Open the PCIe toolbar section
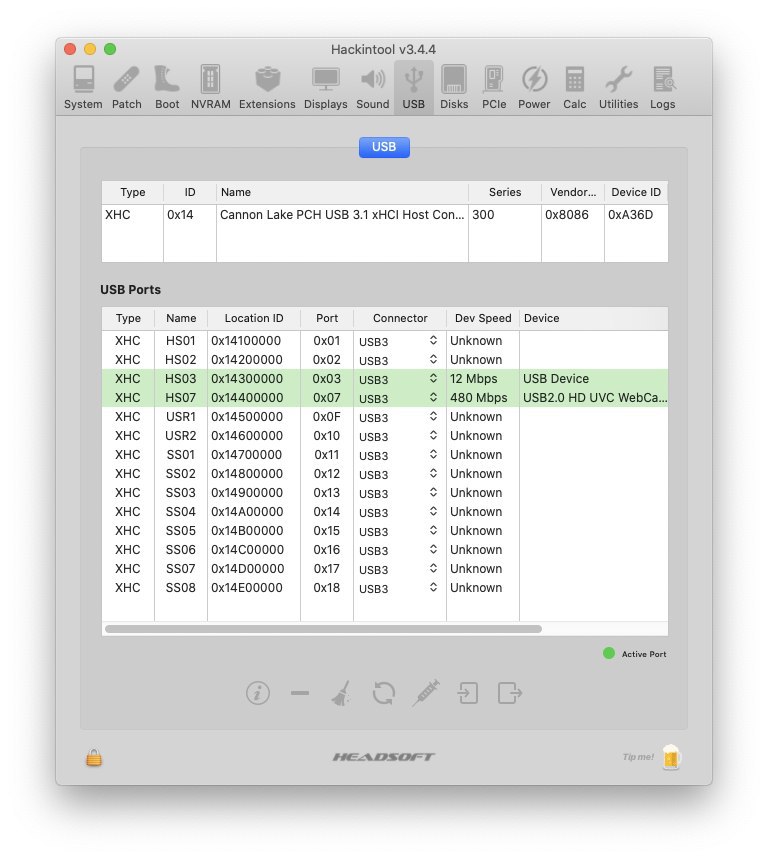This screenshot has height=859, width=768. [494, 88]
